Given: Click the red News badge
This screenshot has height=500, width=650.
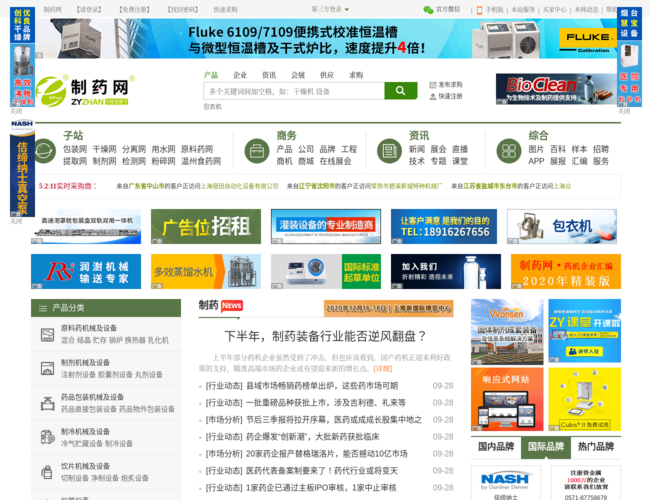Looking at the screenshot, I should (232, 306).
